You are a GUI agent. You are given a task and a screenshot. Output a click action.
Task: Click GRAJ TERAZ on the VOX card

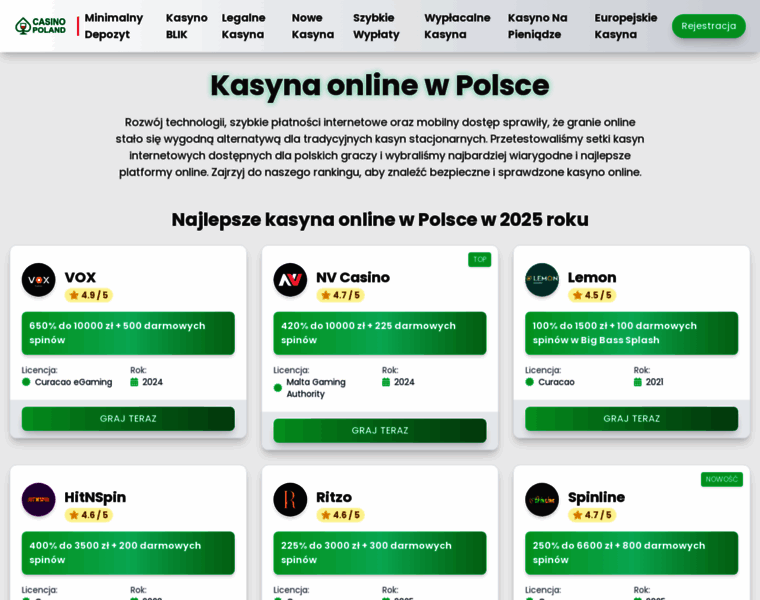click(128, 419)
